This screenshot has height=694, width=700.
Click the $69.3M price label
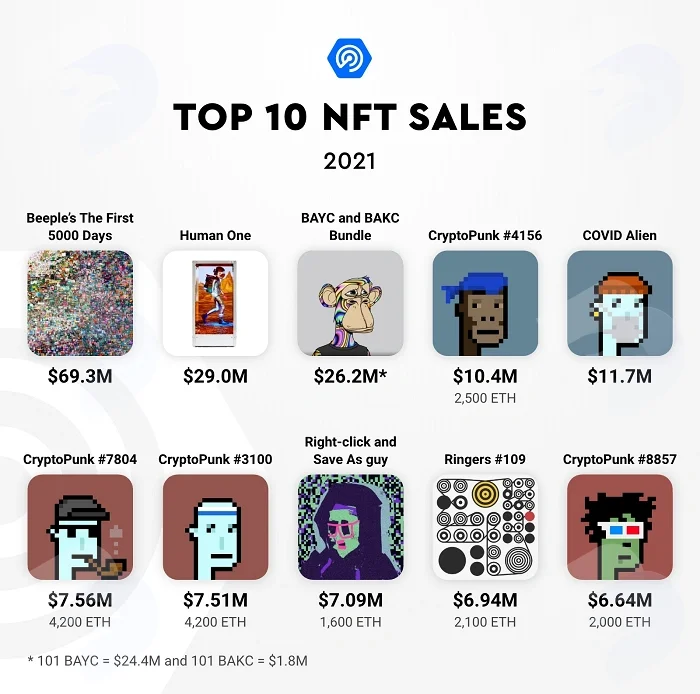[x=80, y=376]
